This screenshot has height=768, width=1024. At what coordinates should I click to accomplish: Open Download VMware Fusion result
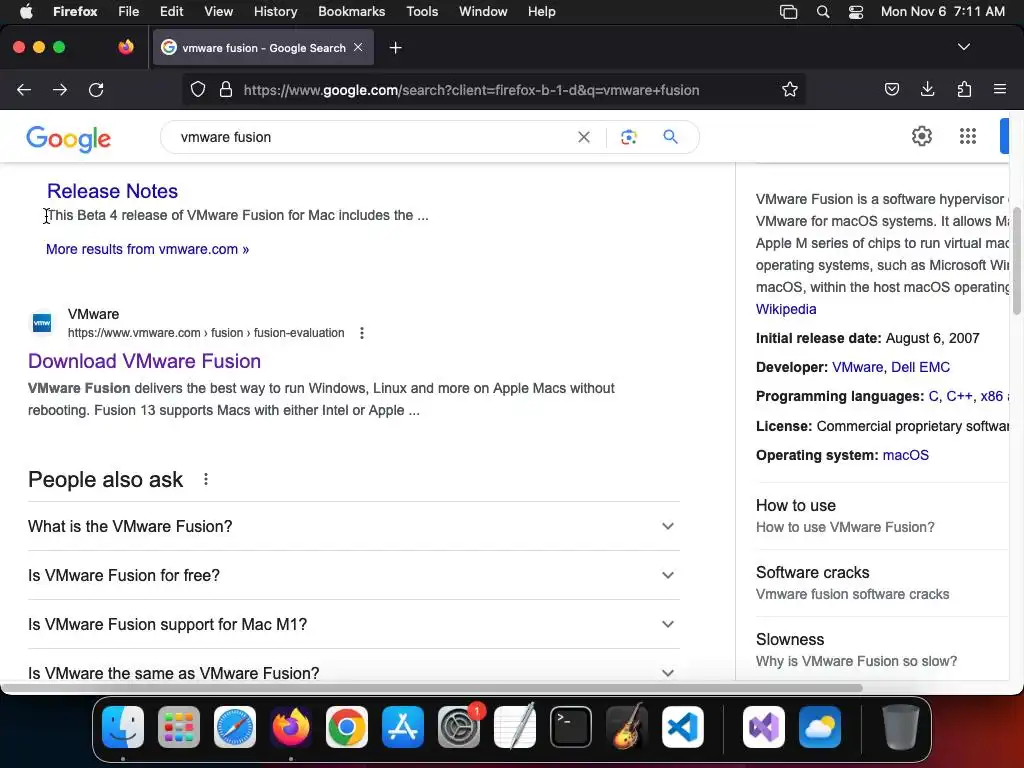tap(144, 361)
